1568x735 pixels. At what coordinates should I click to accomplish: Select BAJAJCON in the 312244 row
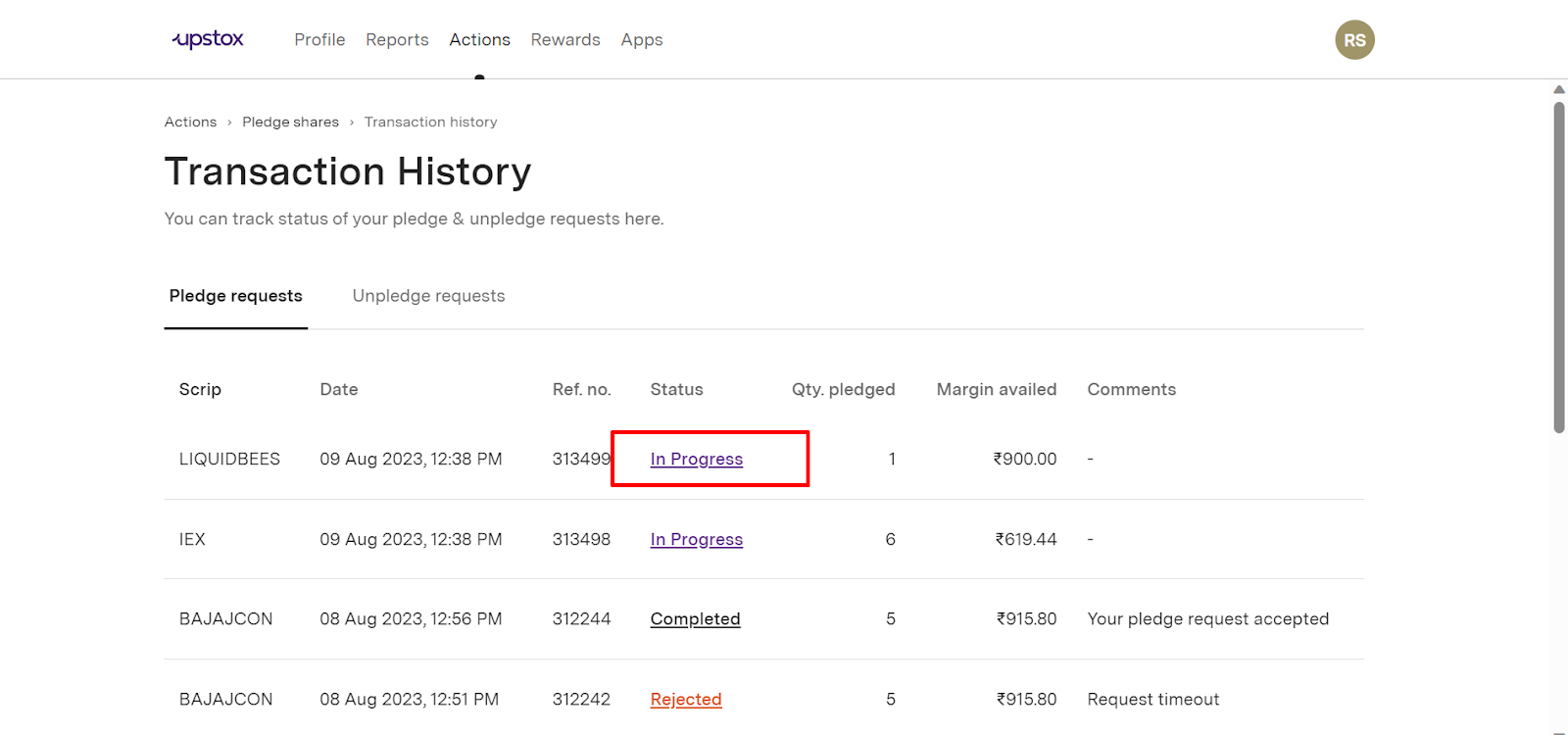225,618
